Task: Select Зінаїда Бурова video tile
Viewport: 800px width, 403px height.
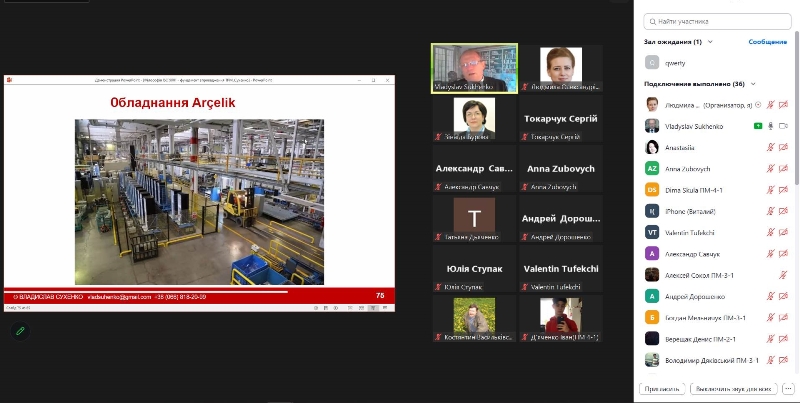Action: click(x=474, y=118)
